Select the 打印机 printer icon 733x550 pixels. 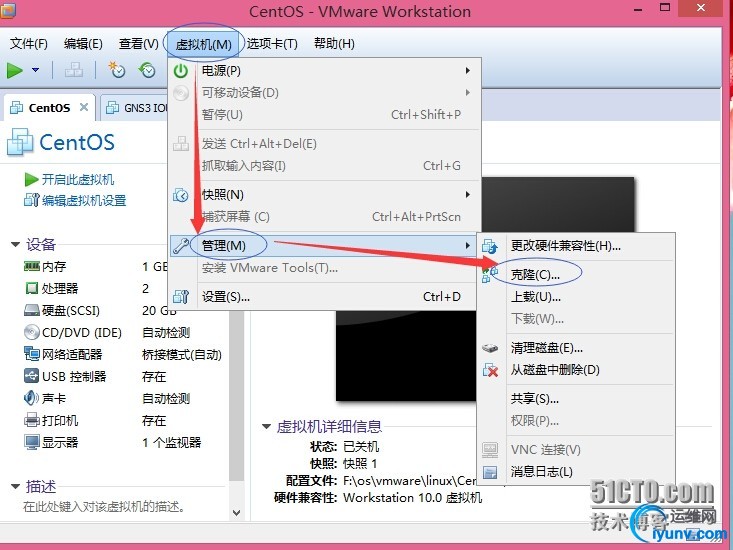click(x=31, y=420)
